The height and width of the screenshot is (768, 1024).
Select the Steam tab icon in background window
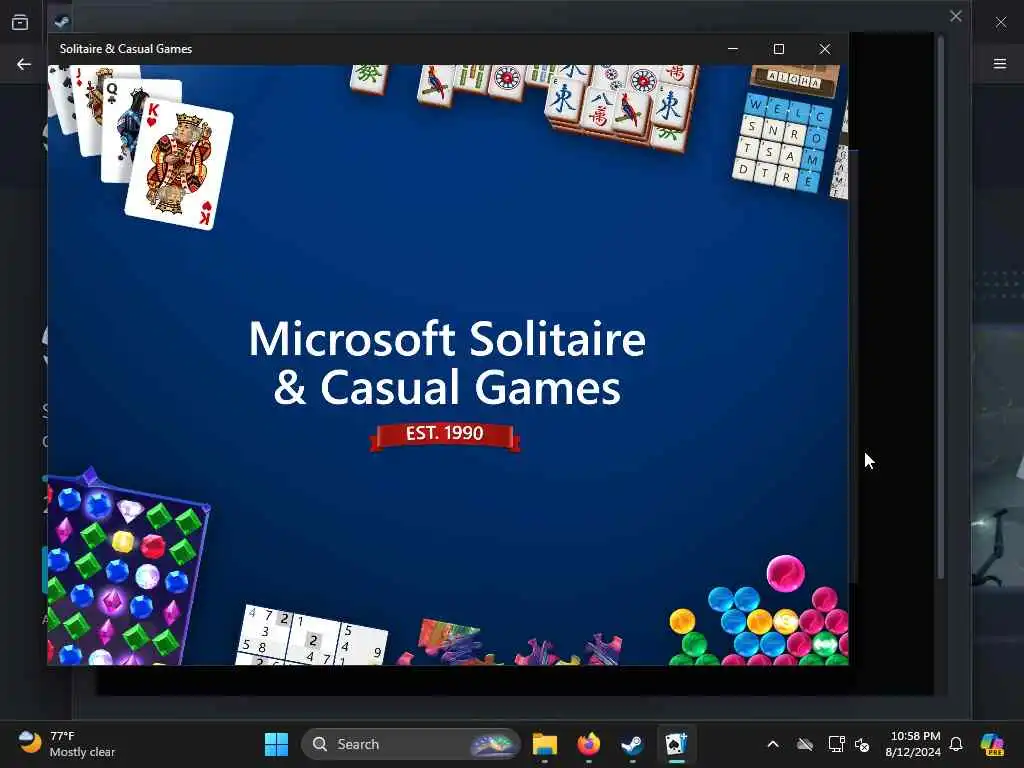tap(61, 22)
